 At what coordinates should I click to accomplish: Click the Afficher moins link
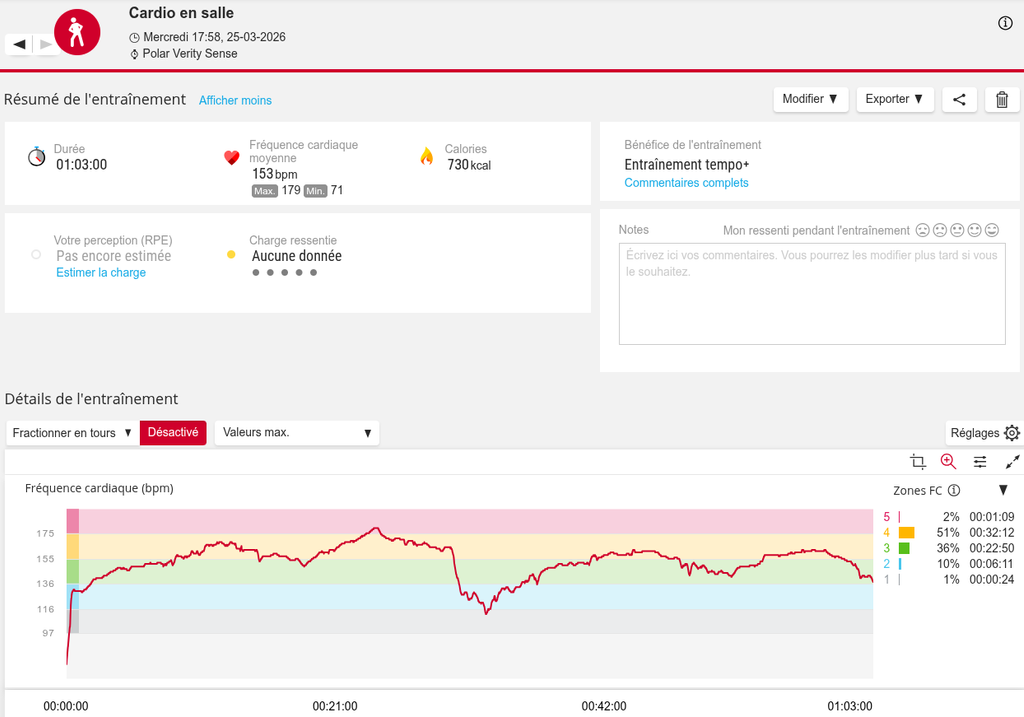[235, 101]
